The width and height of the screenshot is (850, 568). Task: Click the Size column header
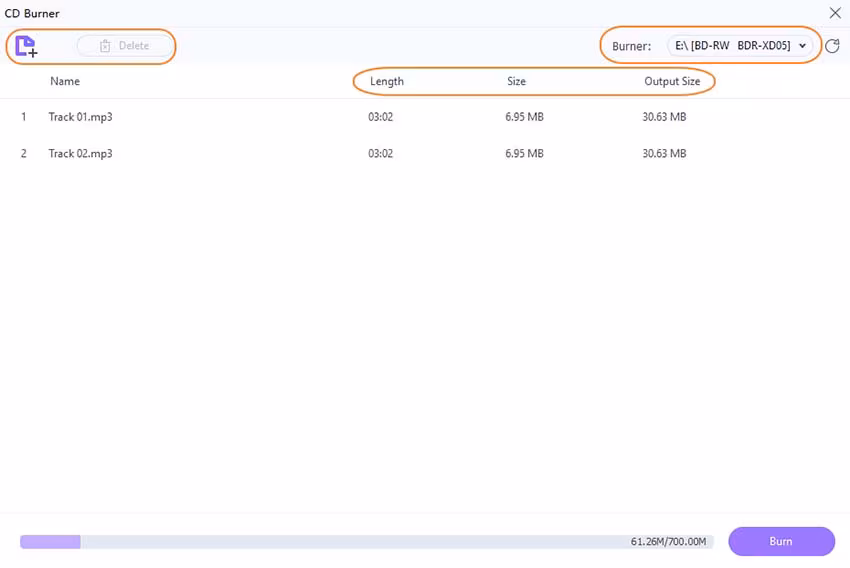pos(516,81)
